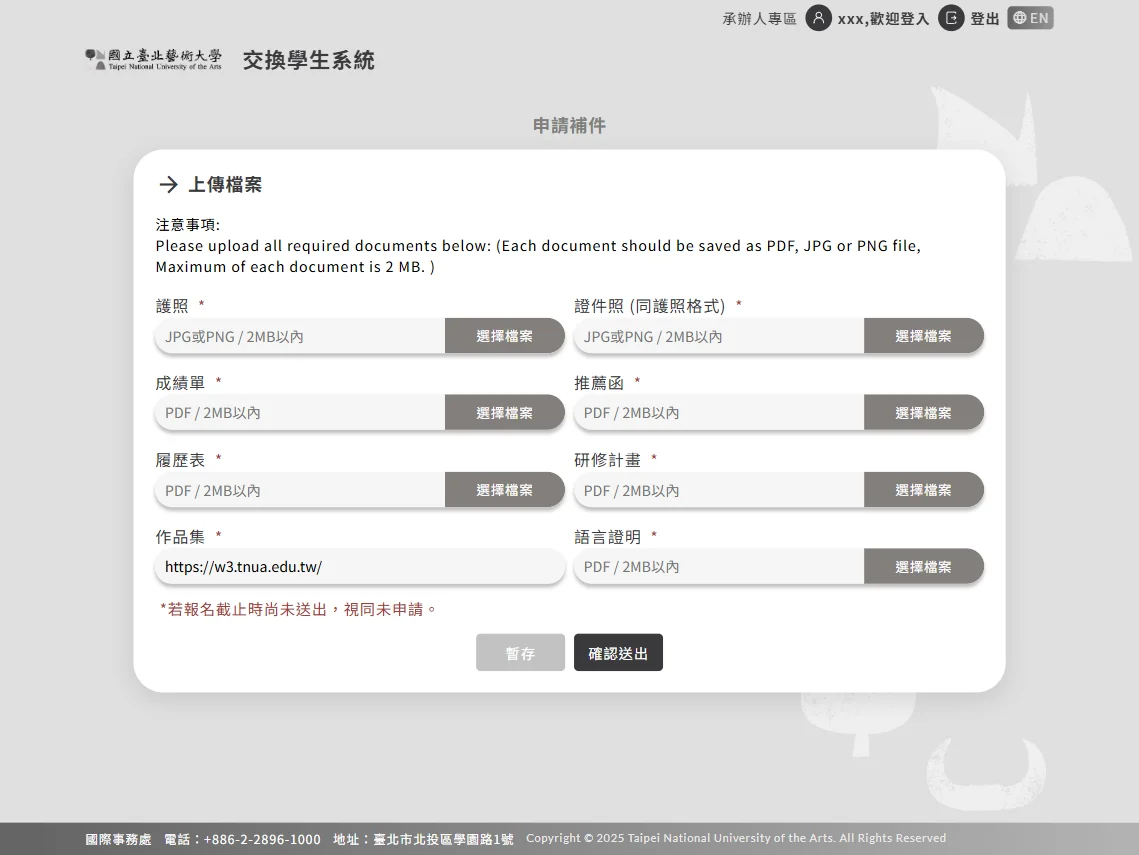This screenshot has height=855, width=1139.
Task: Save a draft using the 暫存 button
Action: pos(520,652)
